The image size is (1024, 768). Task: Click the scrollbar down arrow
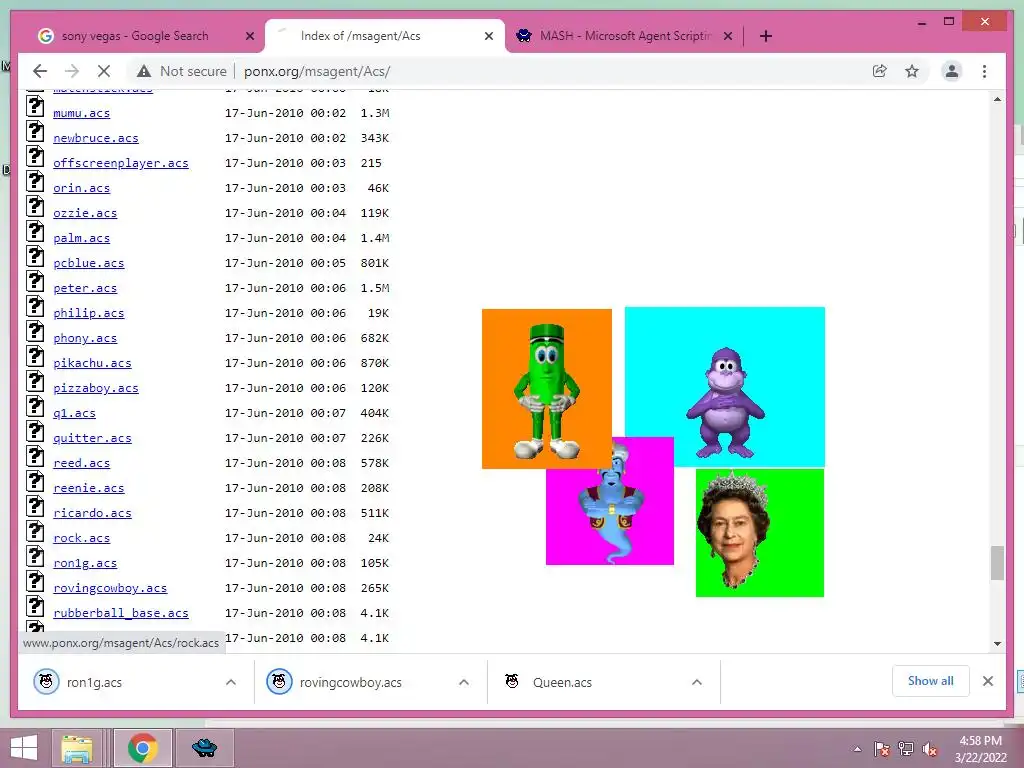click(x=997, y=644)
